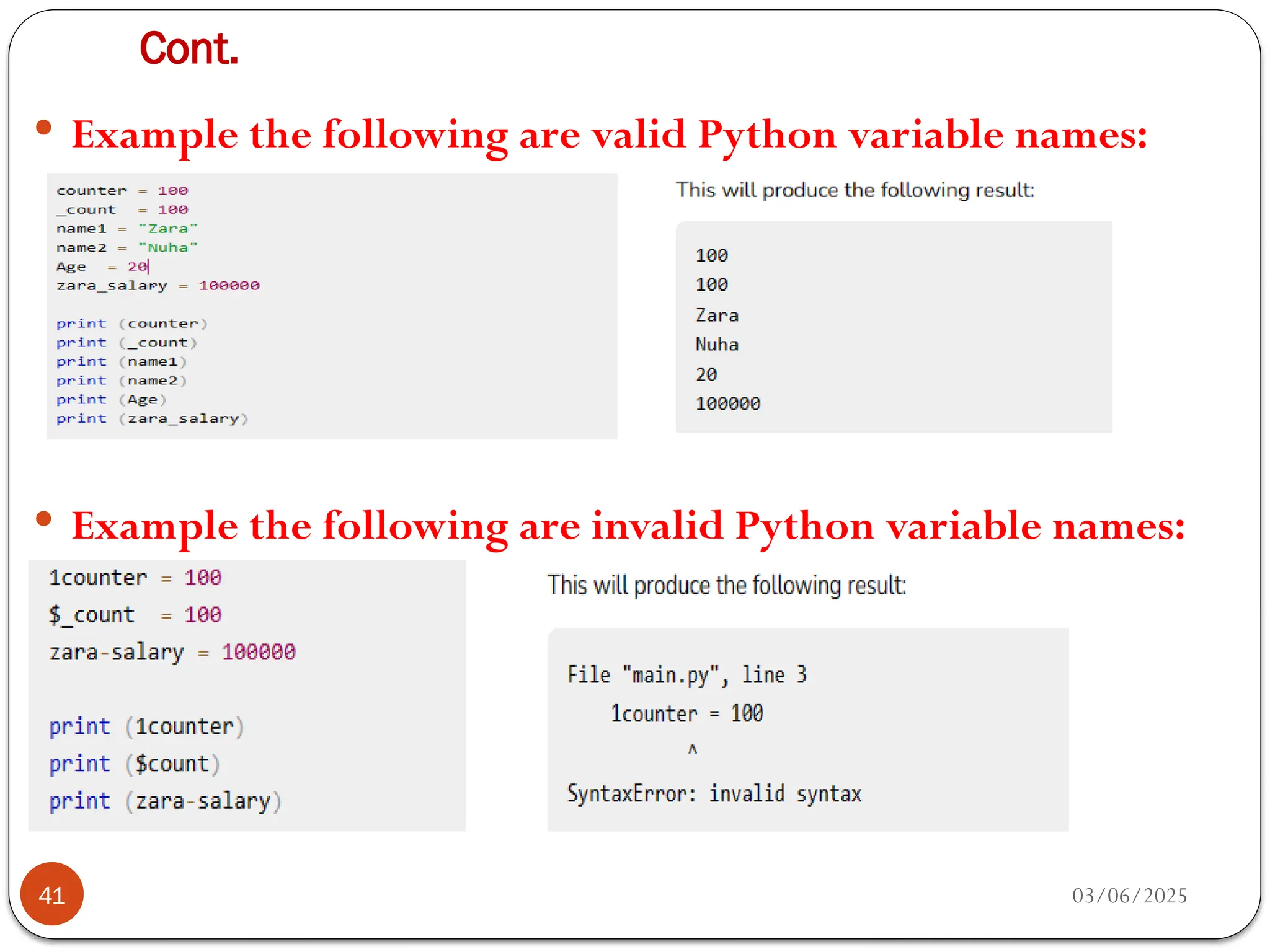Click the date 03/06/2025
Viewport: 1270px width, 952px height.
coord(1130,896)
